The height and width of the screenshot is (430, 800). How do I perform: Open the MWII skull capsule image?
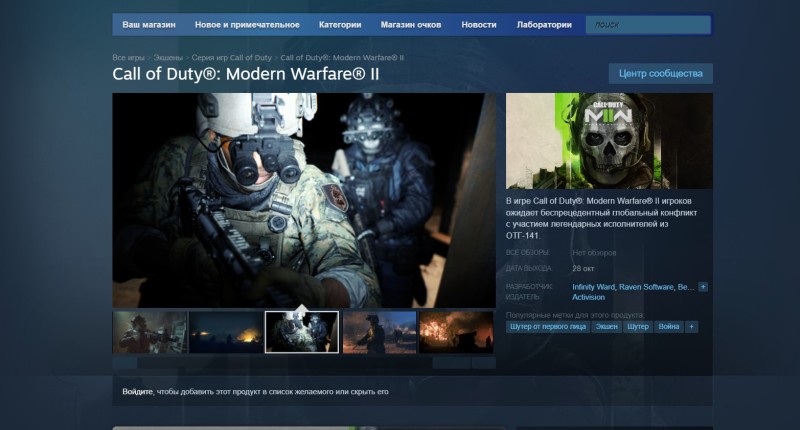click(x=609, y=141)
